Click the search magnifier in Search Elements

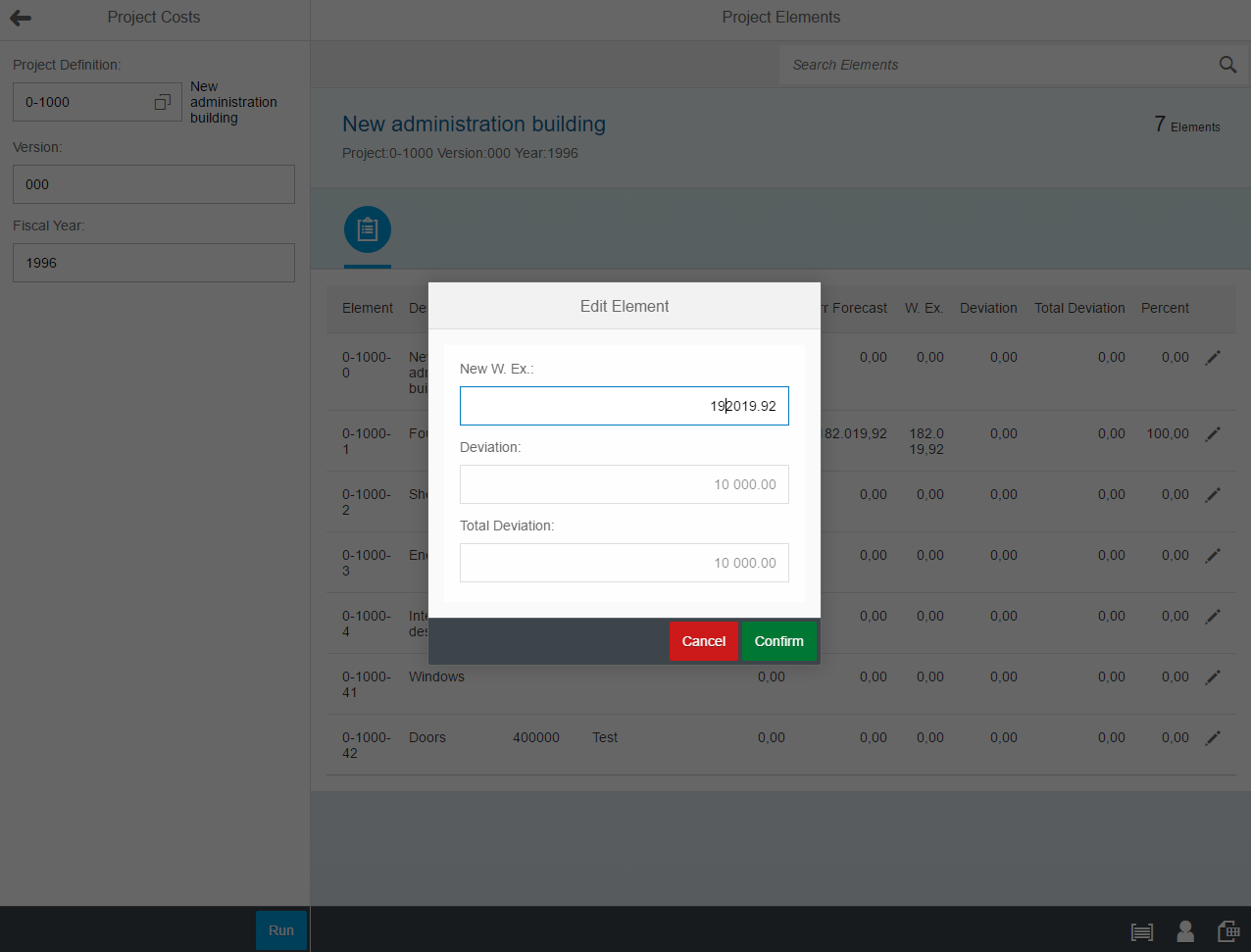tap(1227, 64)
